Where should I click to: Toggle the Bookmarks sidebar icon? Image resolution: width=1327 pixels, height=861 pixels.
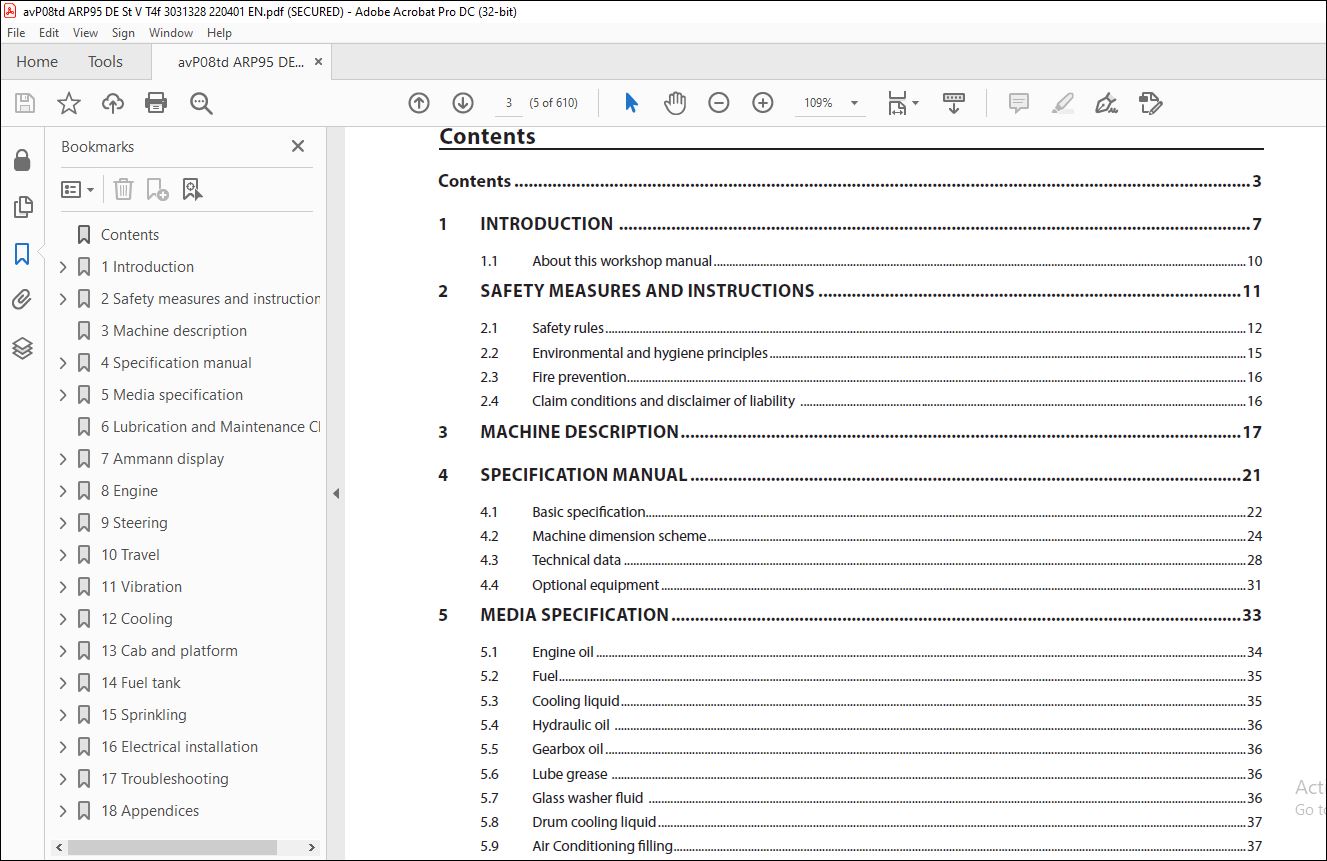(x=22, y=254)
